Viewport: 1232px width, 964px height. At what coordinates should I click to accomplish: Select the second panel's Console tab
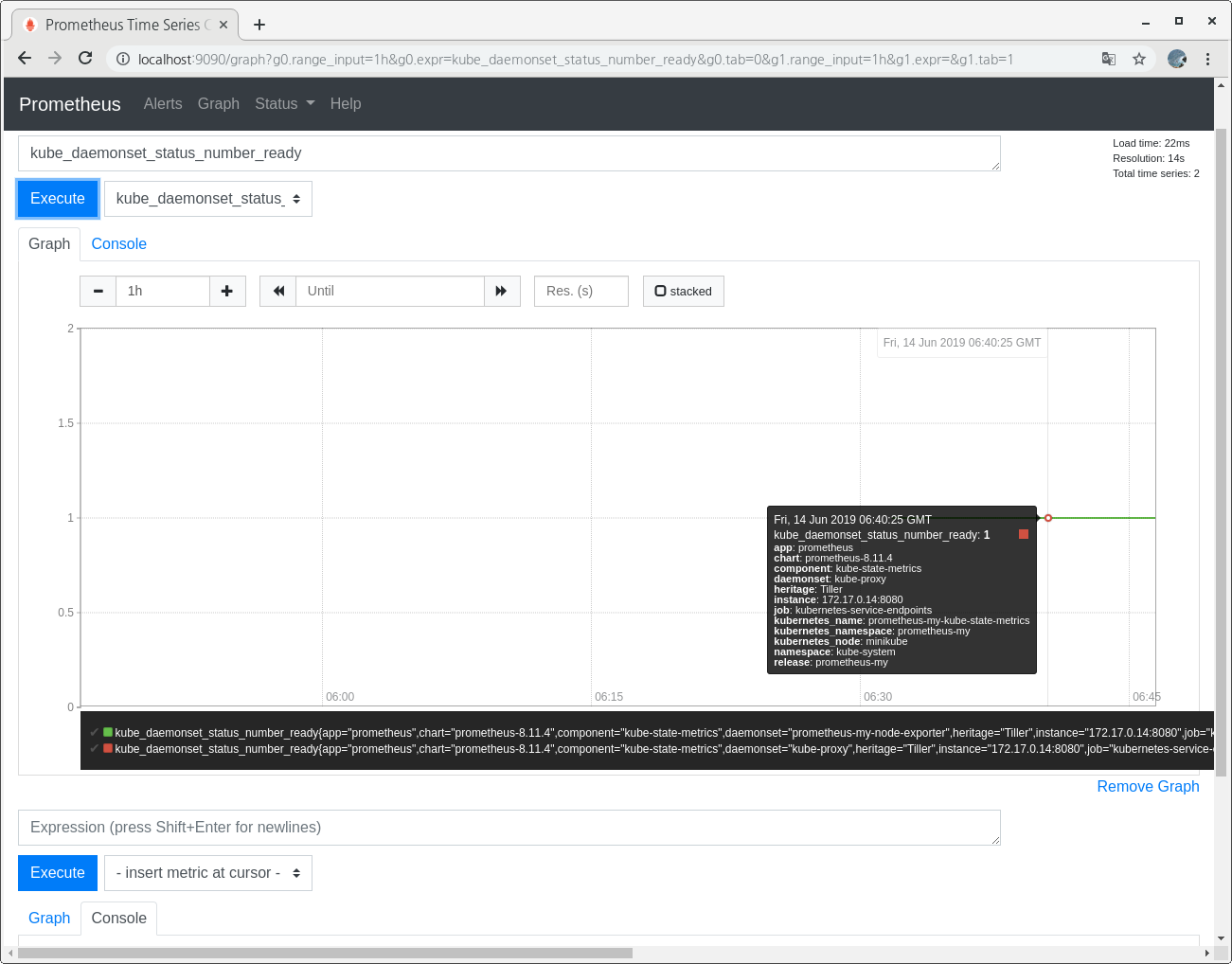[119, 919]
